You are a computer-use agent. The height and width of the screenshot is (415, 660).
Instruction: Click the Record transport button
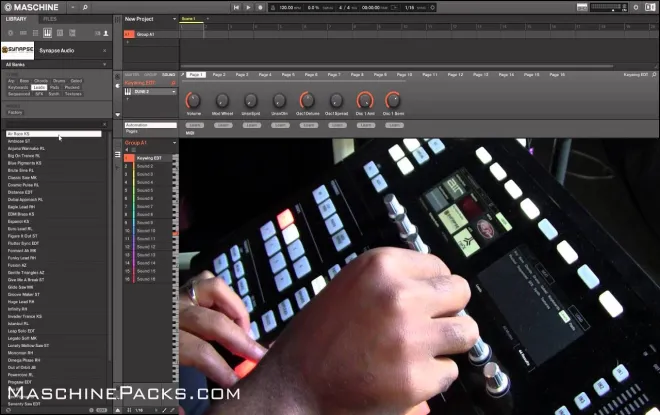point(260,8)
